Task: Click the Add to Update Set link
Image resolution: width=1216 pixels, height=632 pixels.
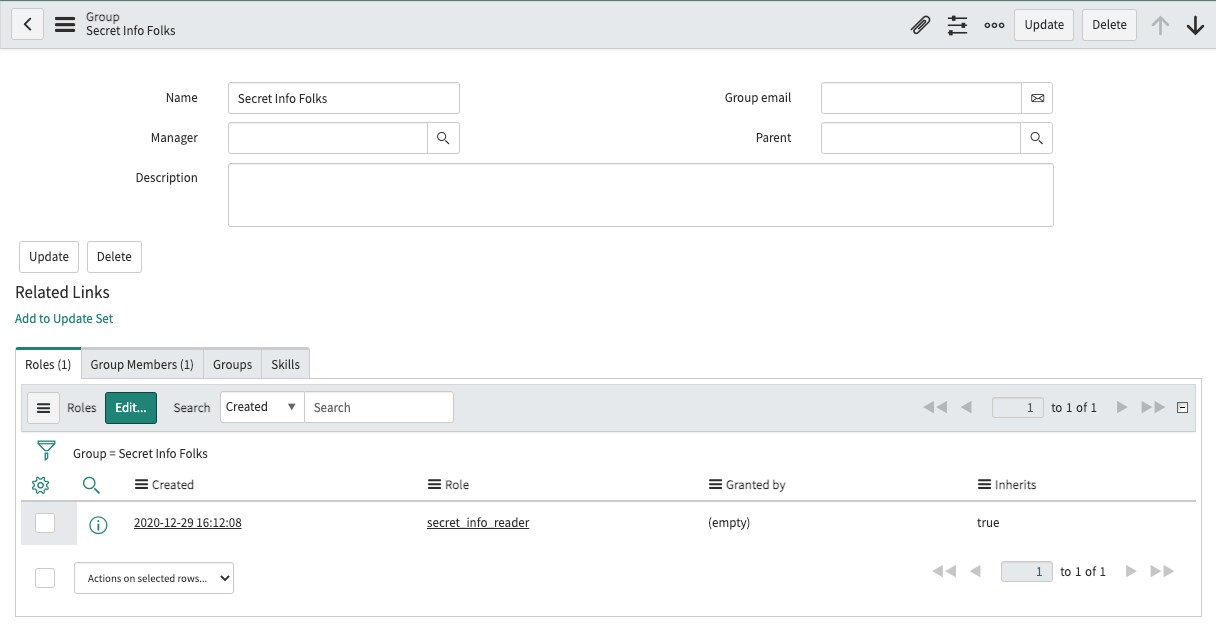Action: click(x=63, y=318)
